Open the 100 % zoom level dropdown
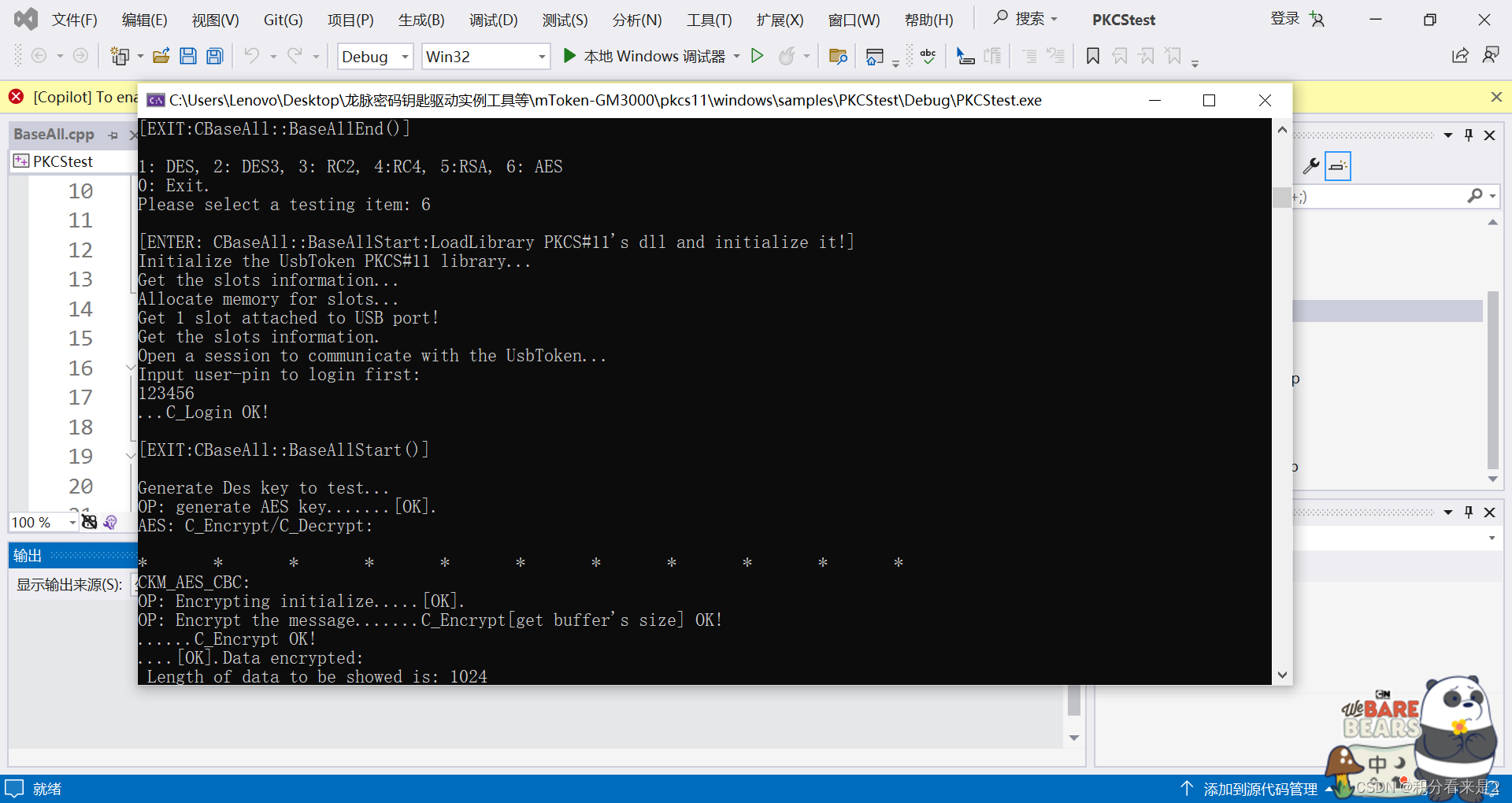 click(72, 522)
